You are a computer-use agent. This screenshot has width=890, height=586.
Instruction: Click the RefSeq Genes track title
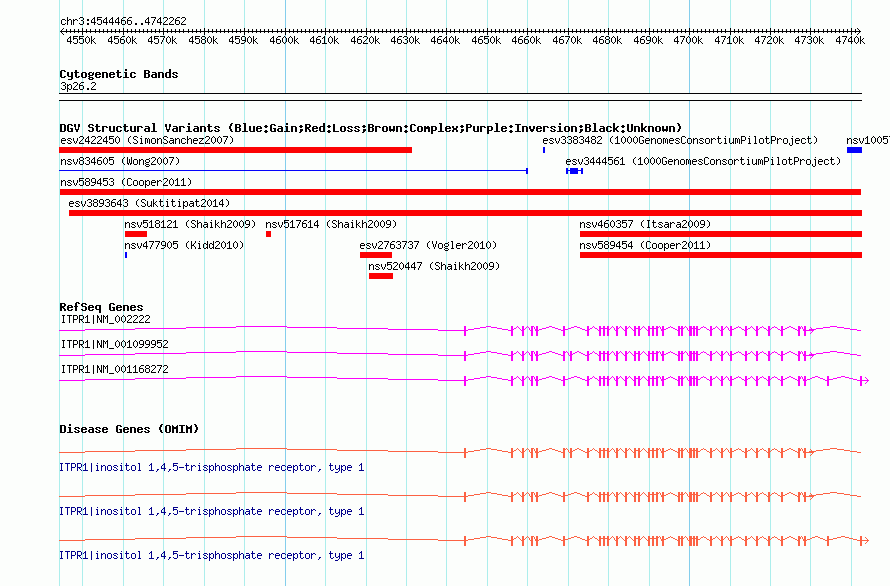(101, 307)
